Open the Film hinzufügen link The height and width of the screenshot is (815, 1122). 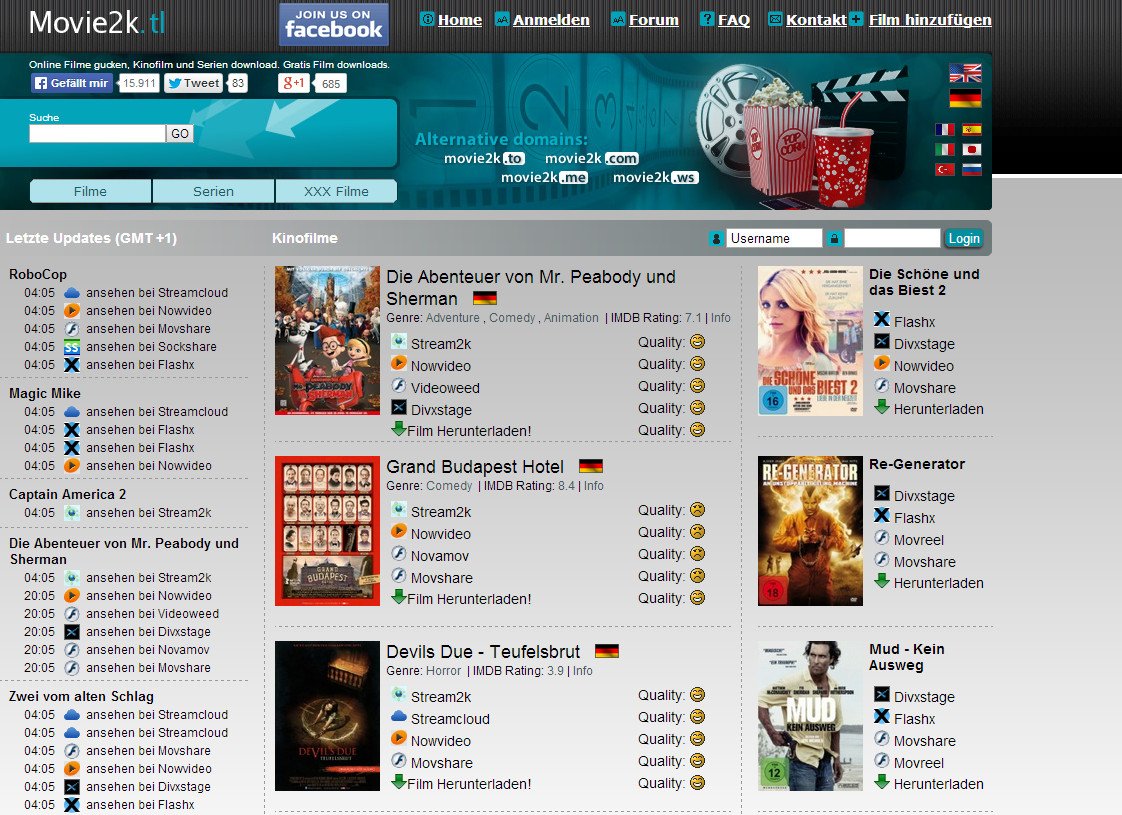[x=930, y=20]
